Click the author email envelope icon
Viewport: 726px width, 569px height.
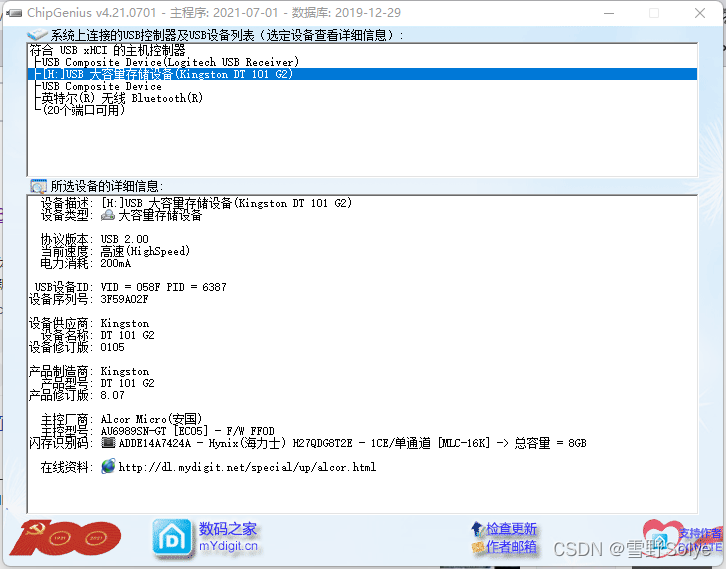point(477,547)
